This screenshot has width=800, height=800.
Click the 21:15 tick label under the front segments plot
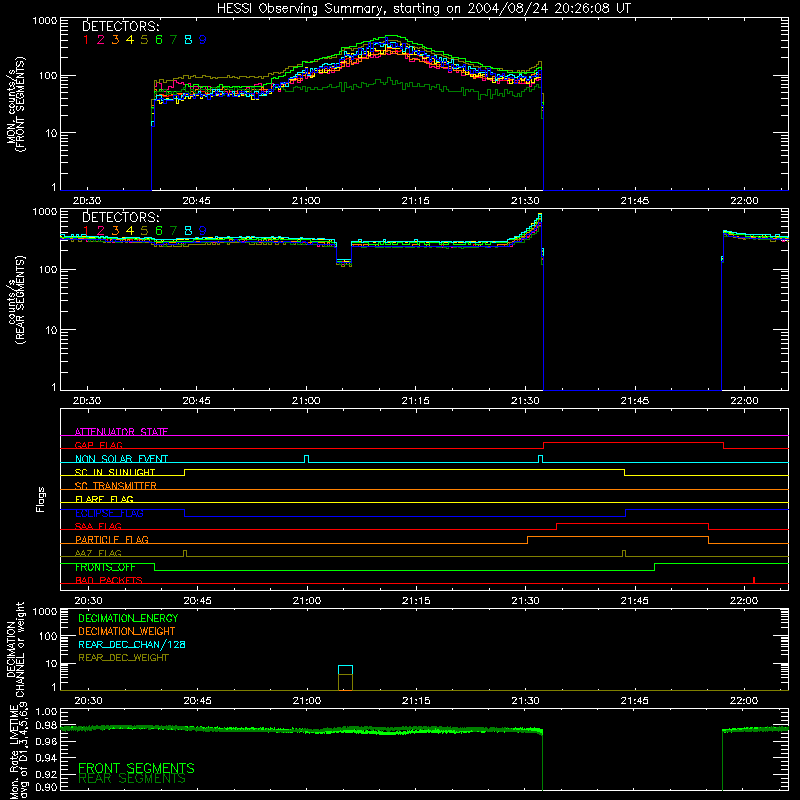(415, 201)
